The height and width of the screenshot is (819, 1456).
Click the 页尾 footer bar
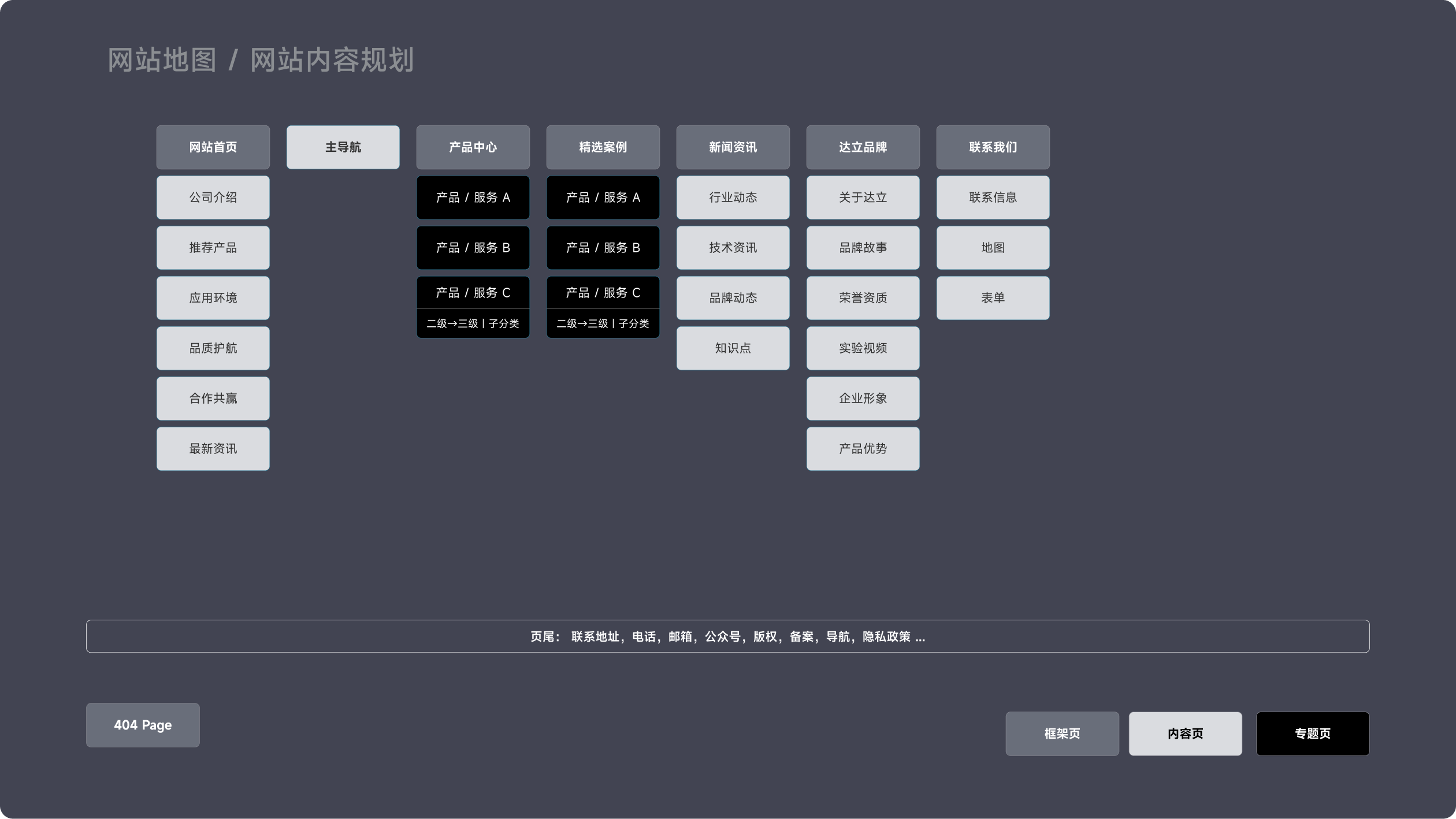727,636
